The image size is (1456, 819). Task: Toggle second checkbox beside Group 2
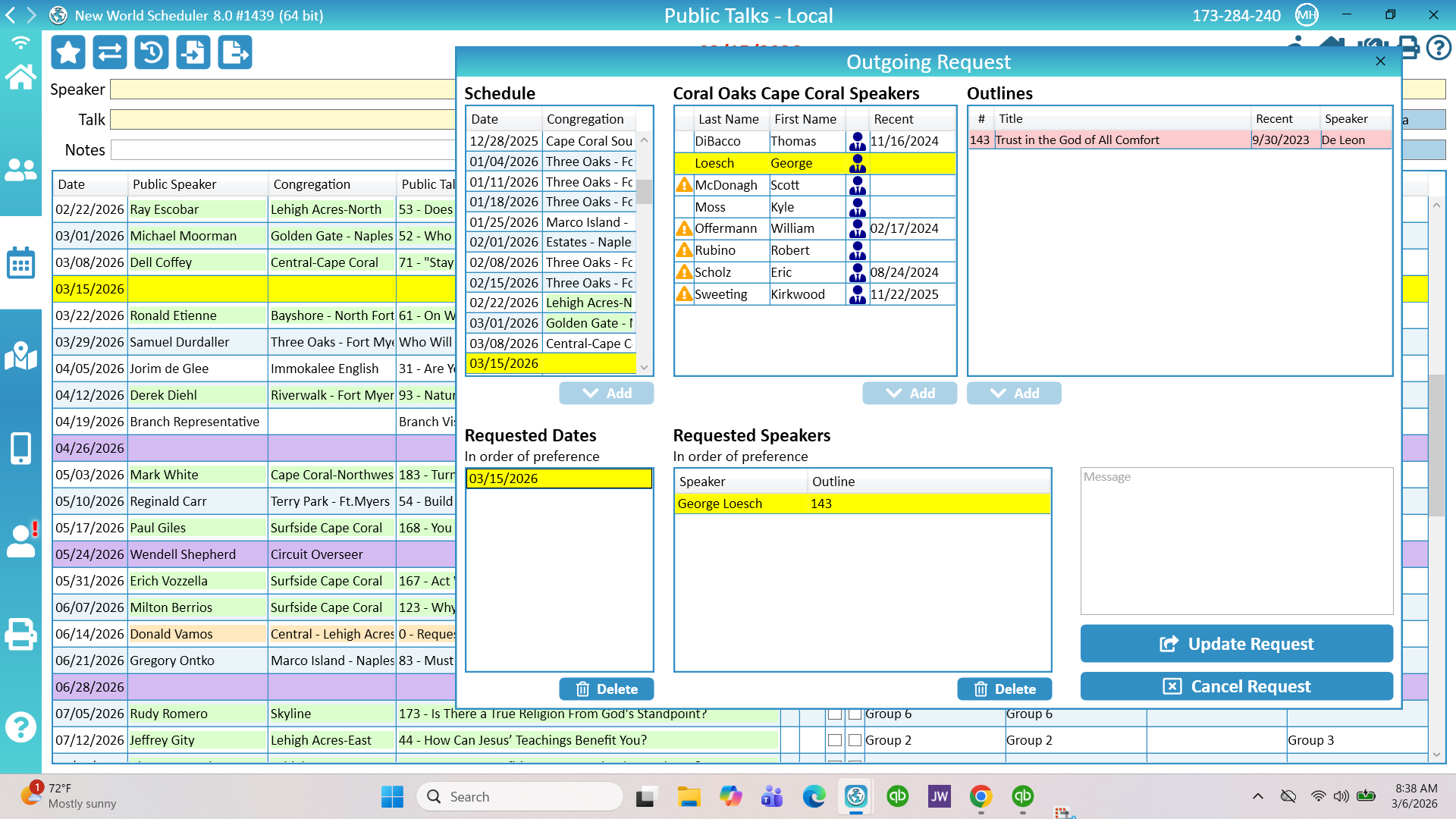tap(855, 740)
